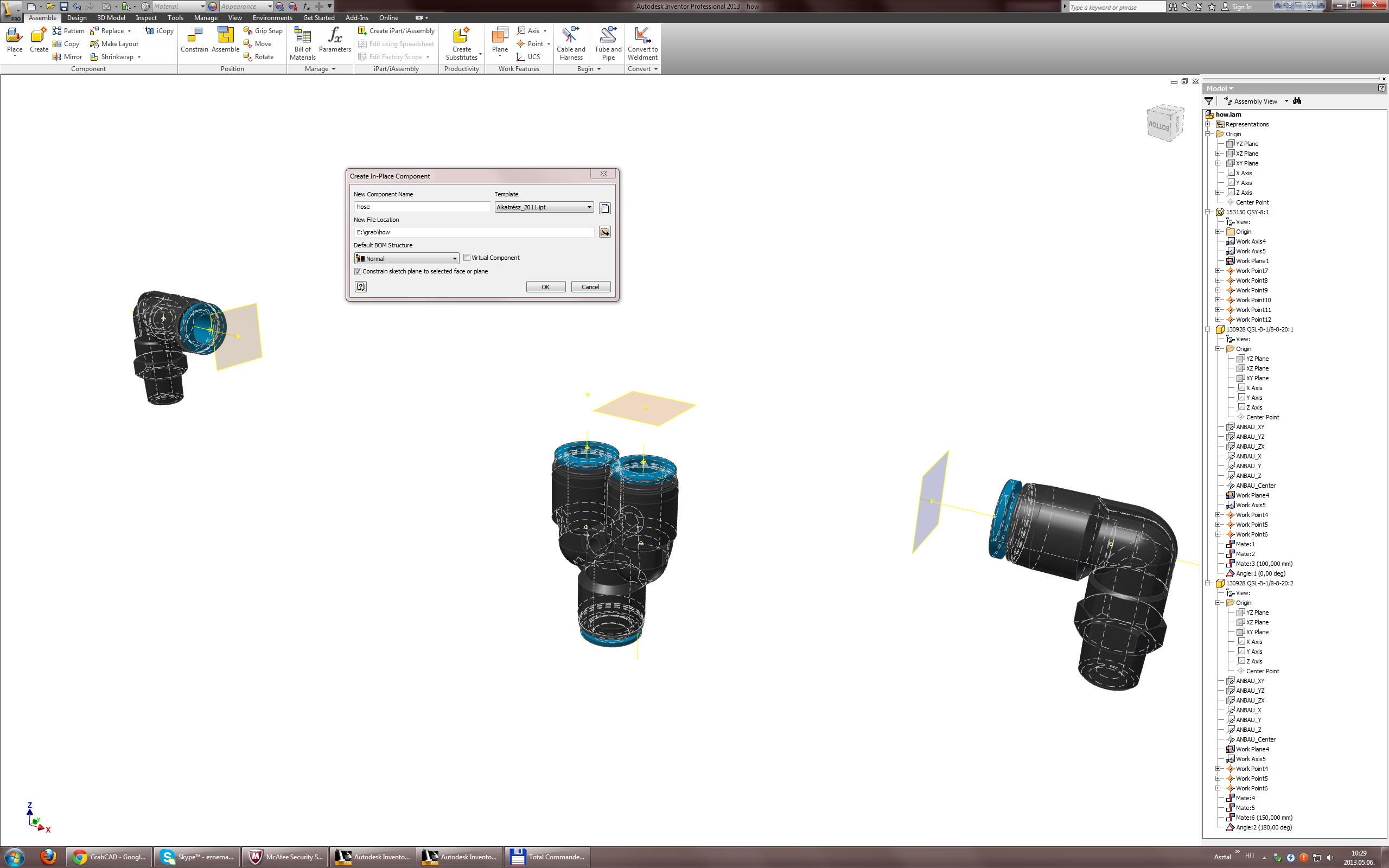Open the Template dropdown list

click(x=589, y=207)
